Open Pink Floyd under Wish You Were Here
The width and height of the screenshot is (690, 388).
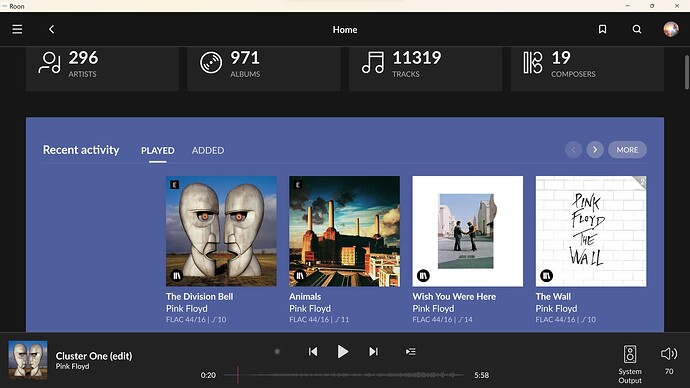pyautogui.click(x=433, y=308)
